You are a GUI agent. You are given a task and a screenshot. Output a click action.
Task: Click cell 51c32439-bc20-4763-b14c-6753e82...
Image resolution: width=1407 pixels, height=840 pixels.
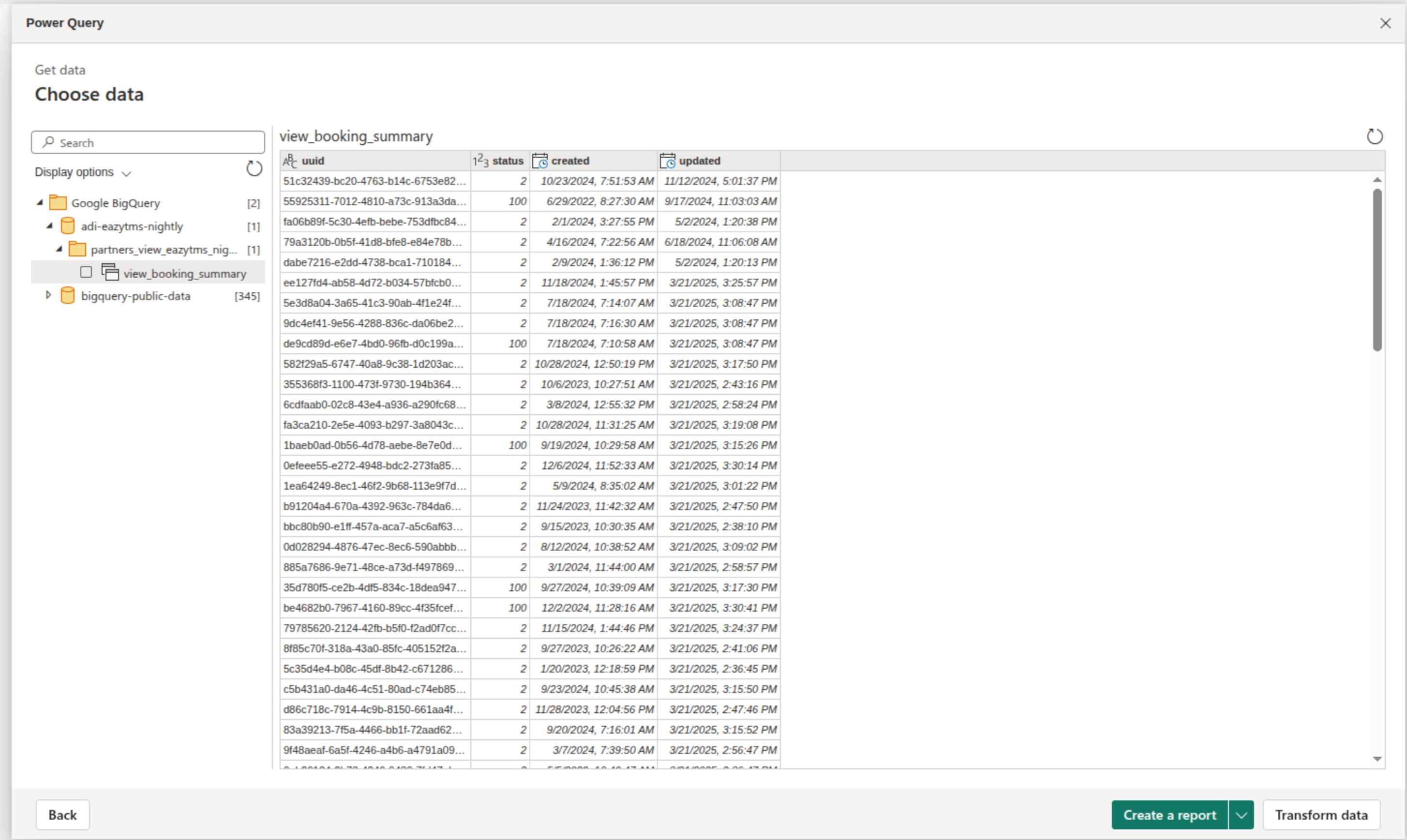pos(375,181)
